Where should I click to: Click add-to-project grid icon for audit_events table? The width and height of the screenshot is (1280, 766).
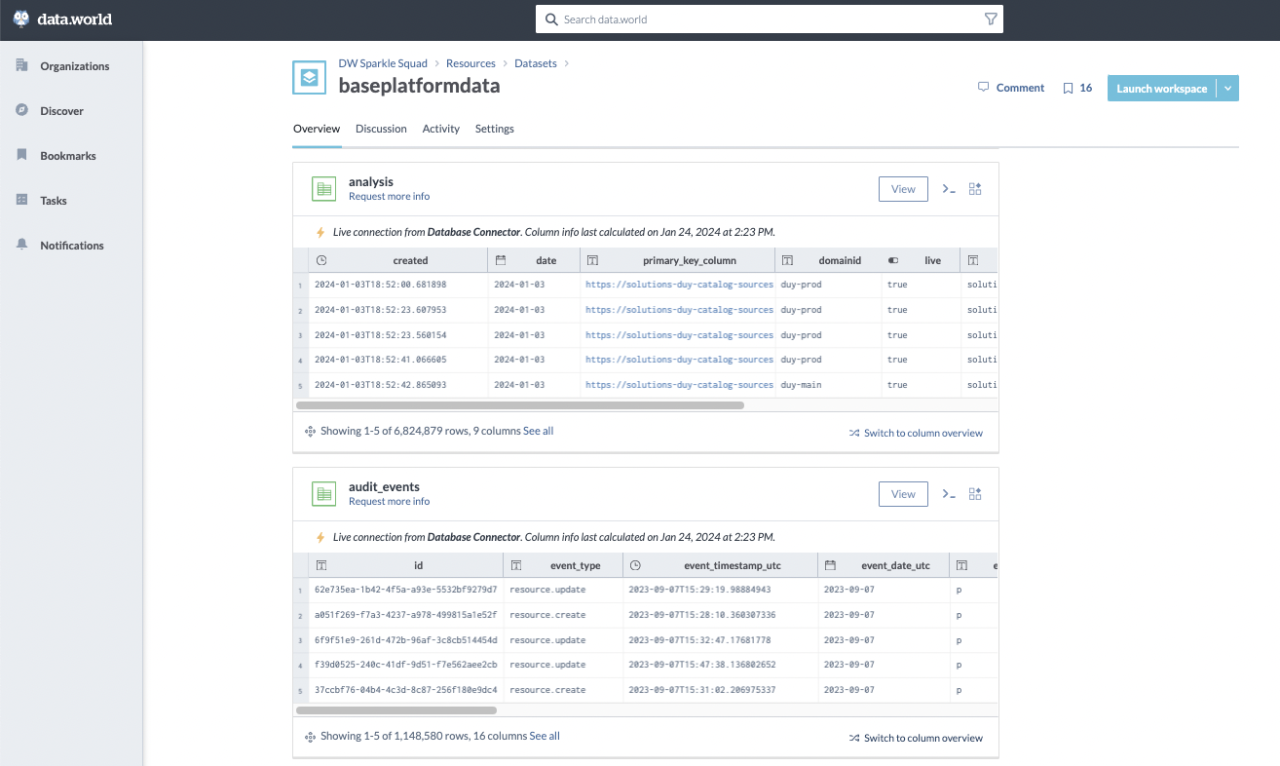[975, 494]
